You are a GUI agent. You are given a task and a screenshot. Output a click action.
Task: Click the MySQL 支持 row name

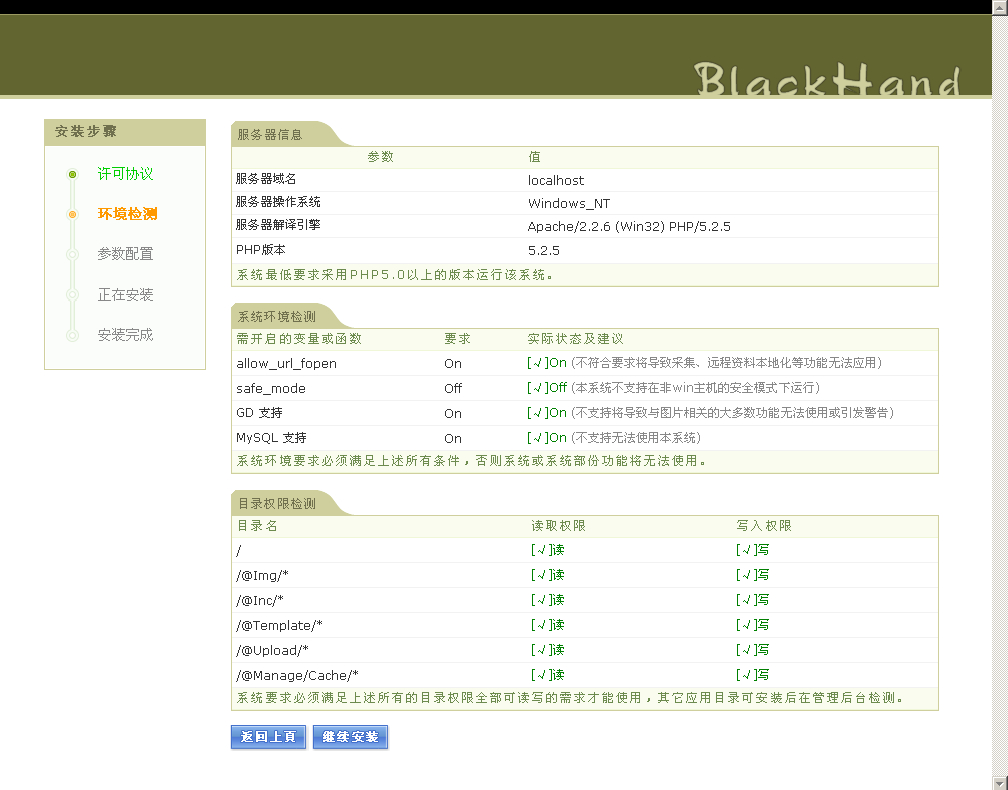(271, 438)
